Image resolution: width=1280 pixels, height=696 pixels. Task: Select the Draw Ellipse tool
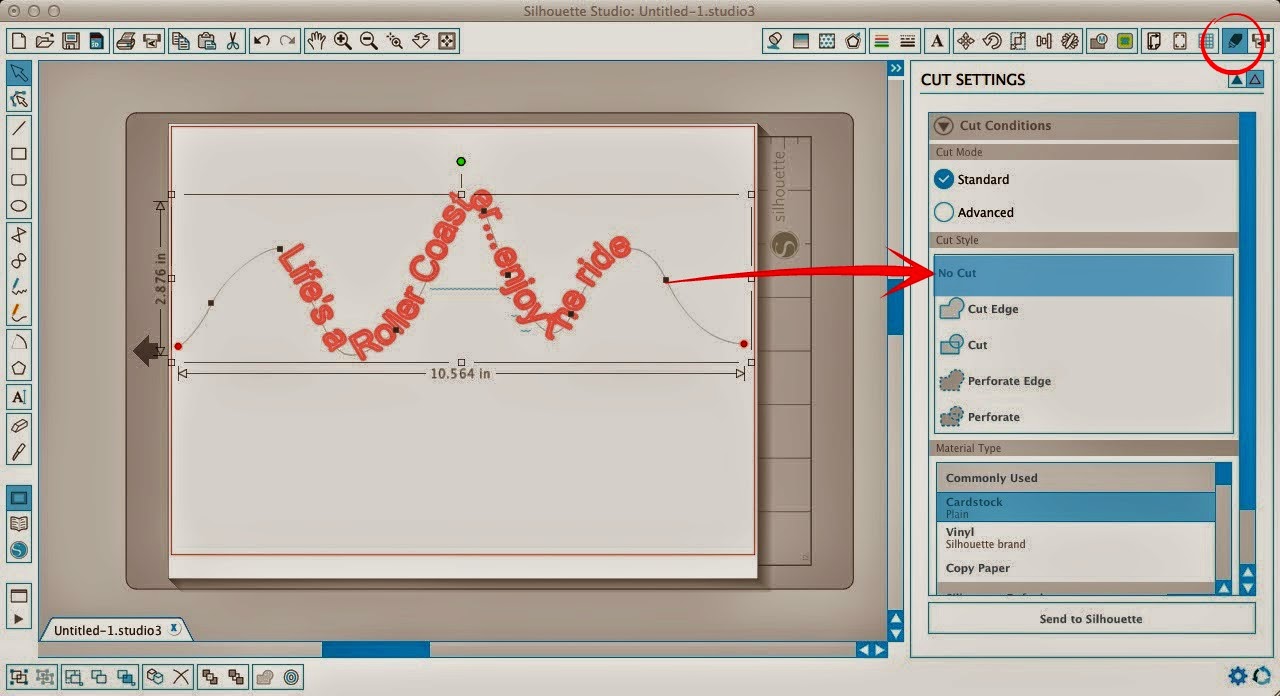tap(20, 205)
